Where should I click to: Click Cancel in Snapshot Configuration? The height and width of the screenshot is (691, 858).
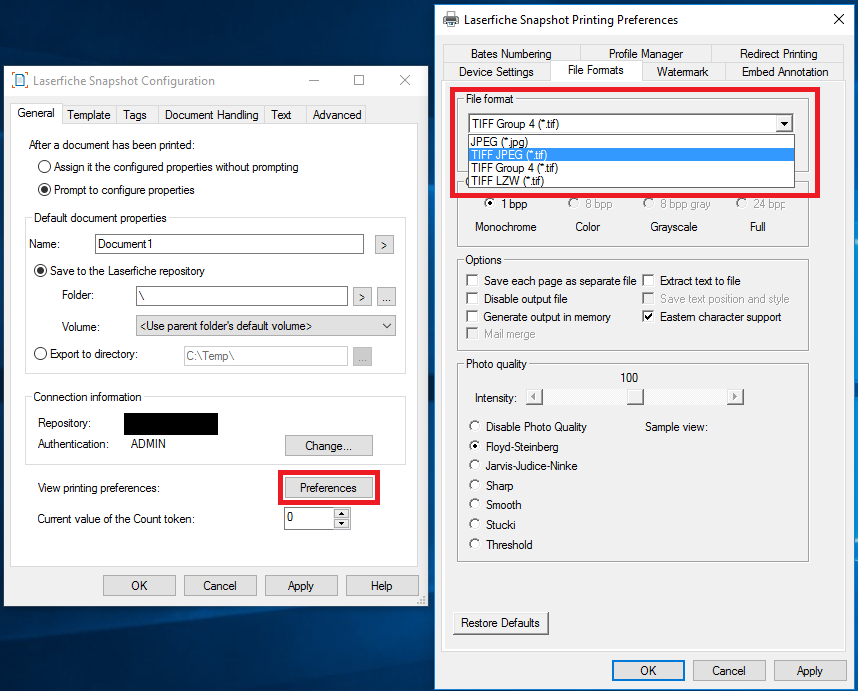220,586
